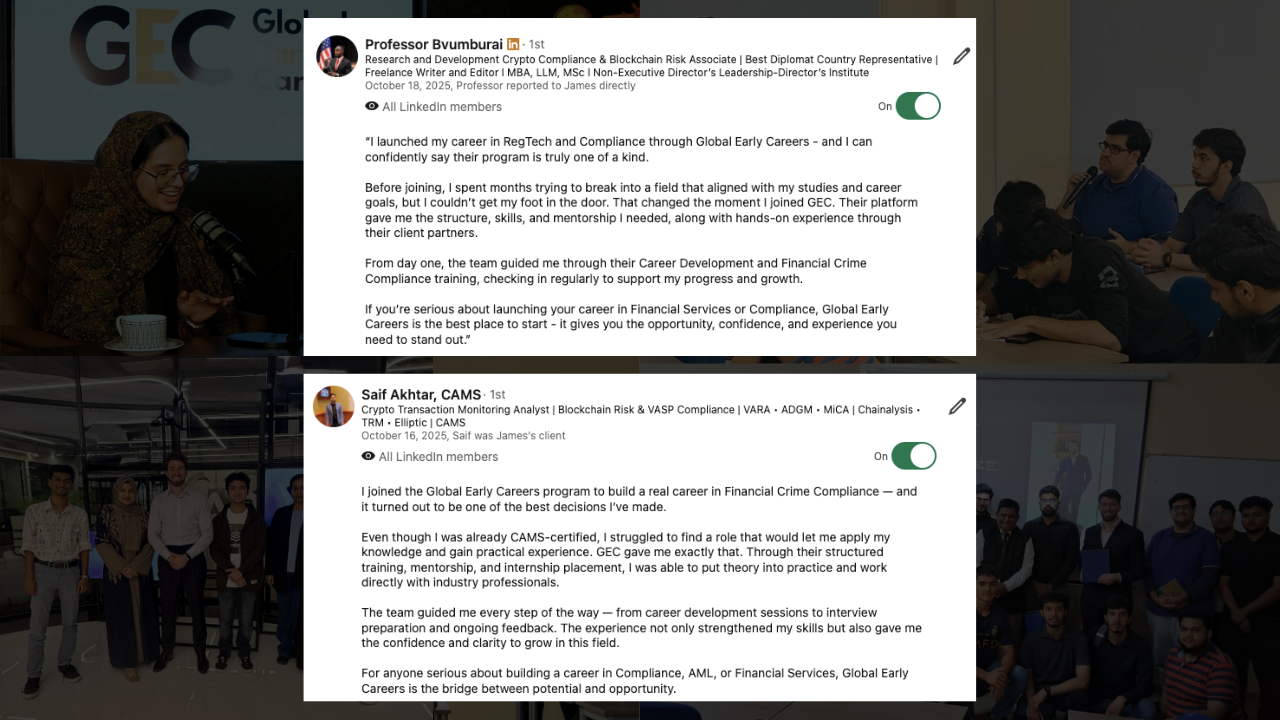The height and width of the screenshot is (720, 1280).
Task: Click All LinkedIn members in first card
Action: (442, 107)
